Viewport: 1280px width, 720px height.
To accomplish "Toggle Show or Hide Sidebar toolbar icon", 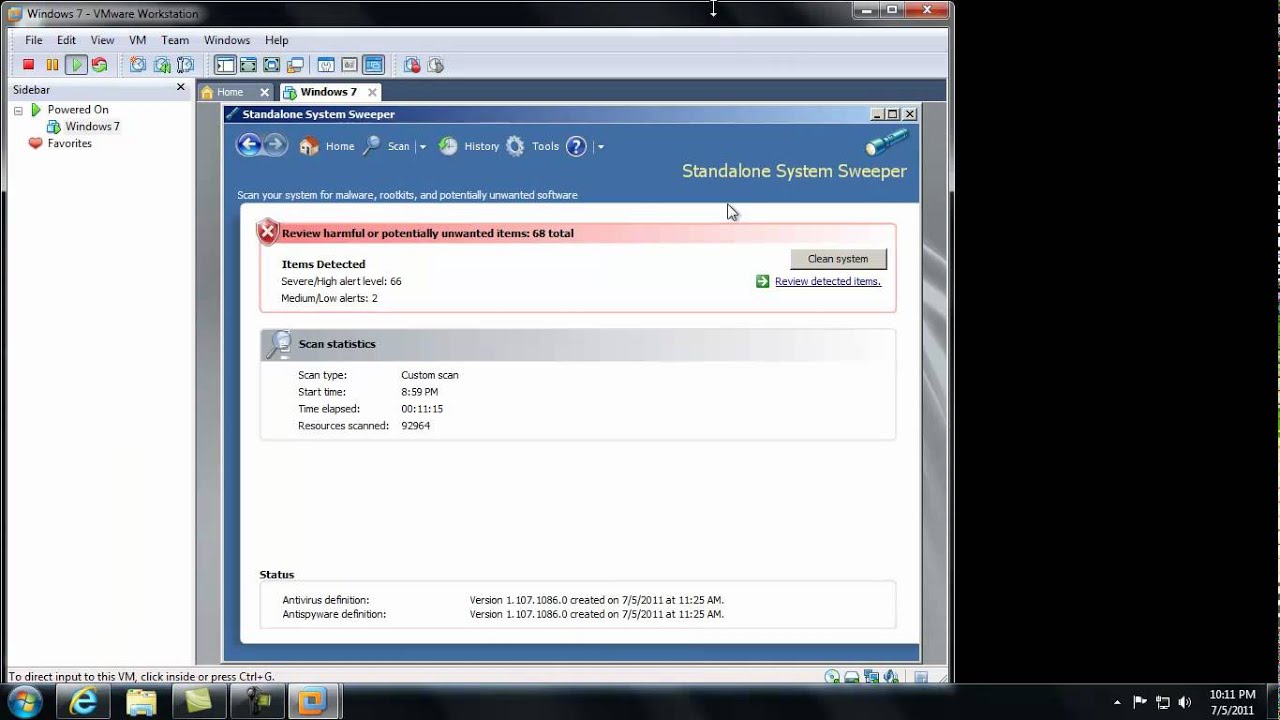I will click(225, 65).
